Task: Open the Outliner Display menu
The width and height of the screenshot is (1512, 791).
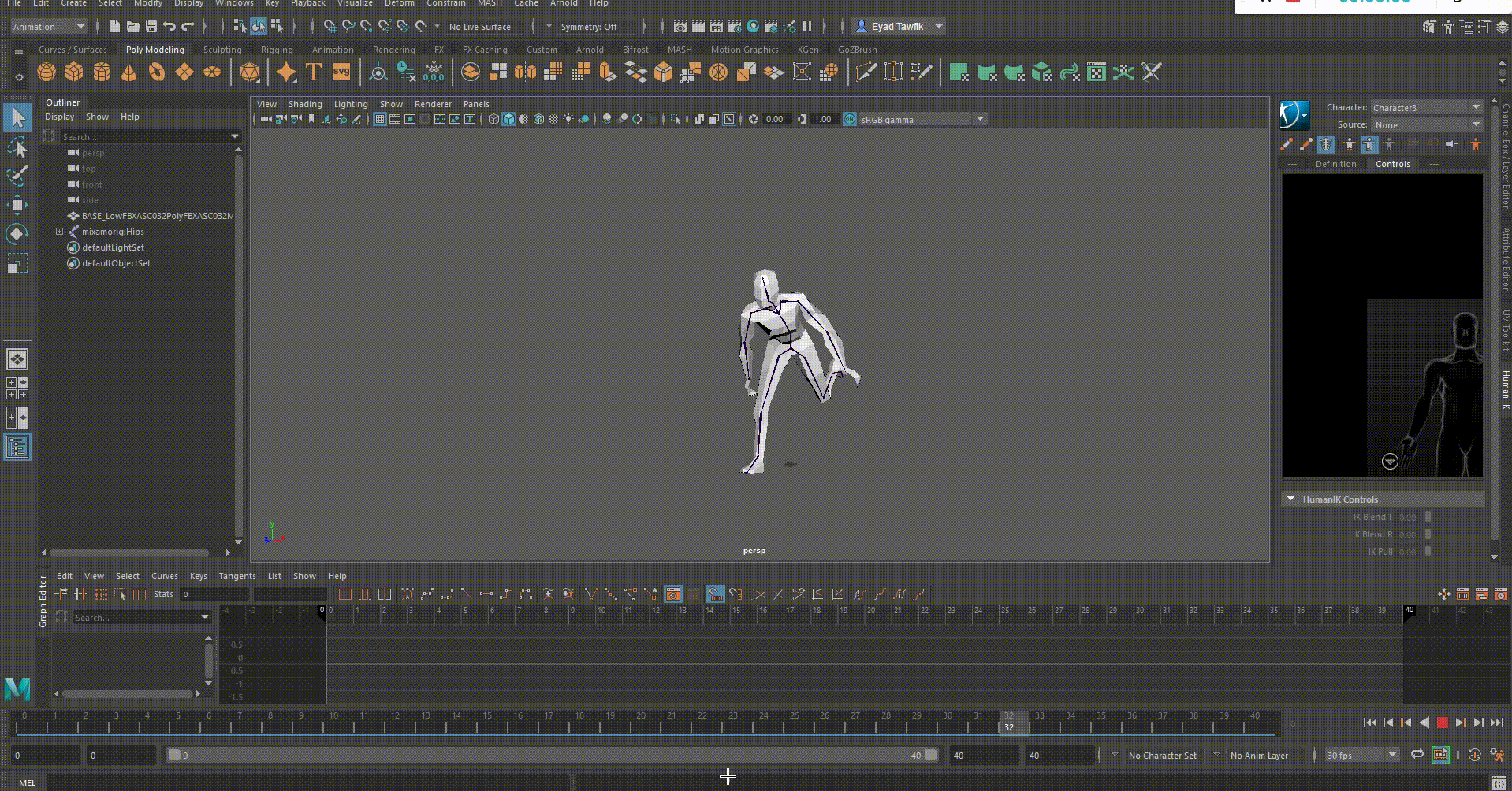Action: point(59,117)
